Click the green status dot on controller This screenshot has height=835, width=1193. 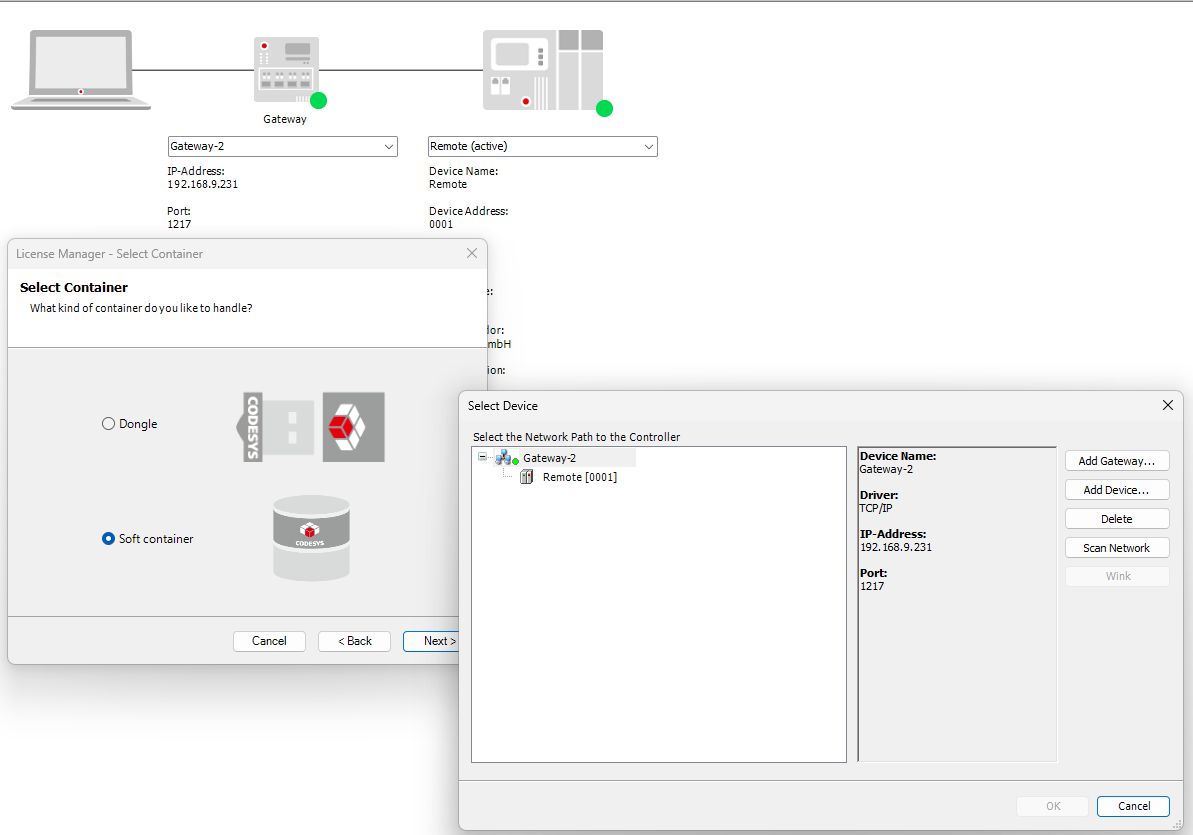coord(604,108)
